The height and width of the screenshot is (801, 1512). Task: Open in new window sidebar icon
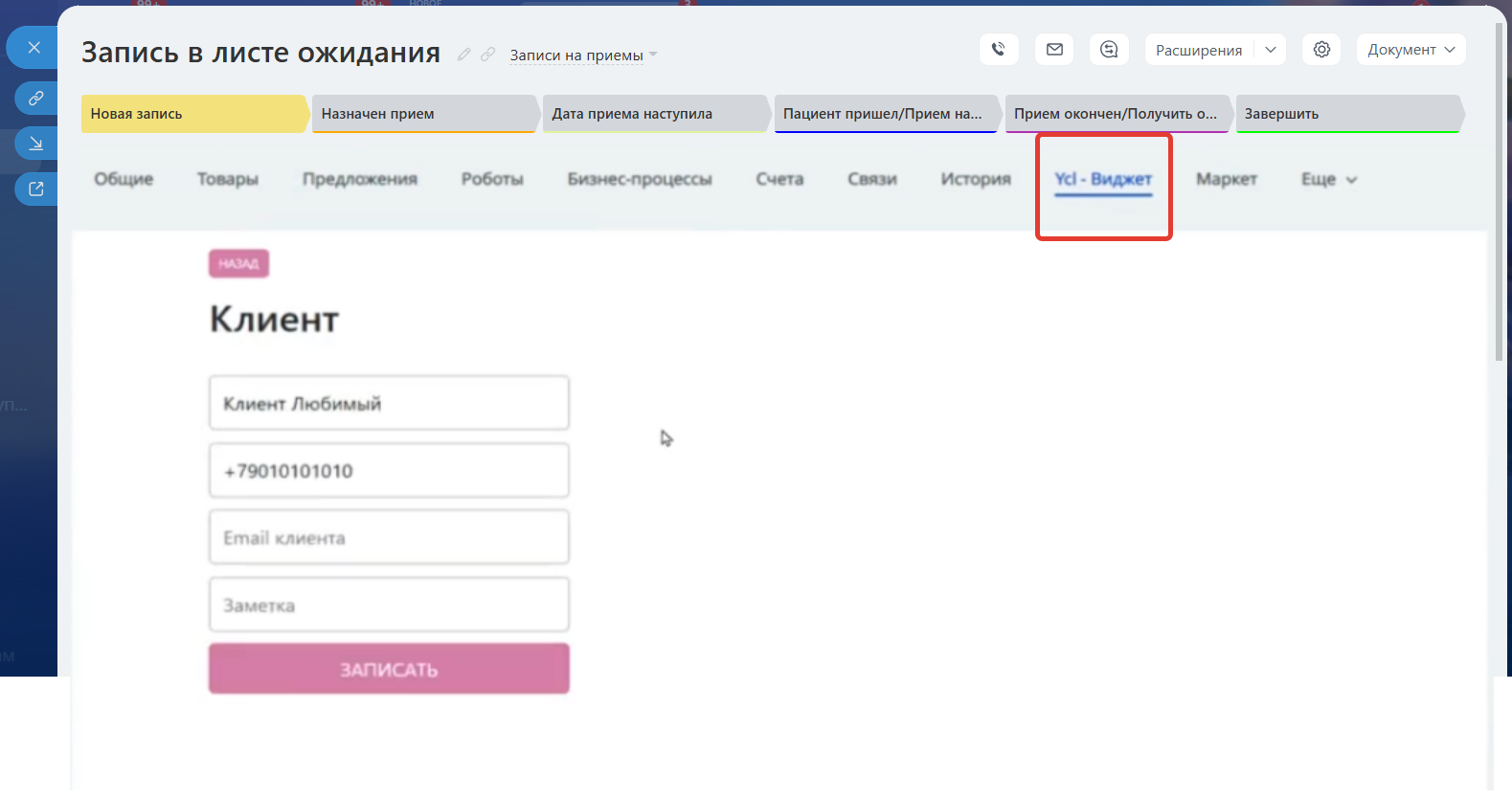click(x=36, y=189)
